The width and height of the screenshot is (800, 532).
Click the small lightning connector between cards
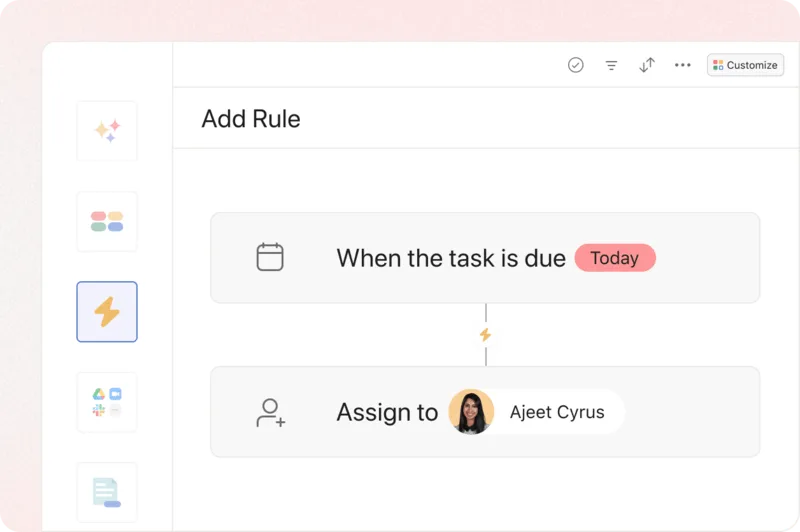tap(486, 335)
